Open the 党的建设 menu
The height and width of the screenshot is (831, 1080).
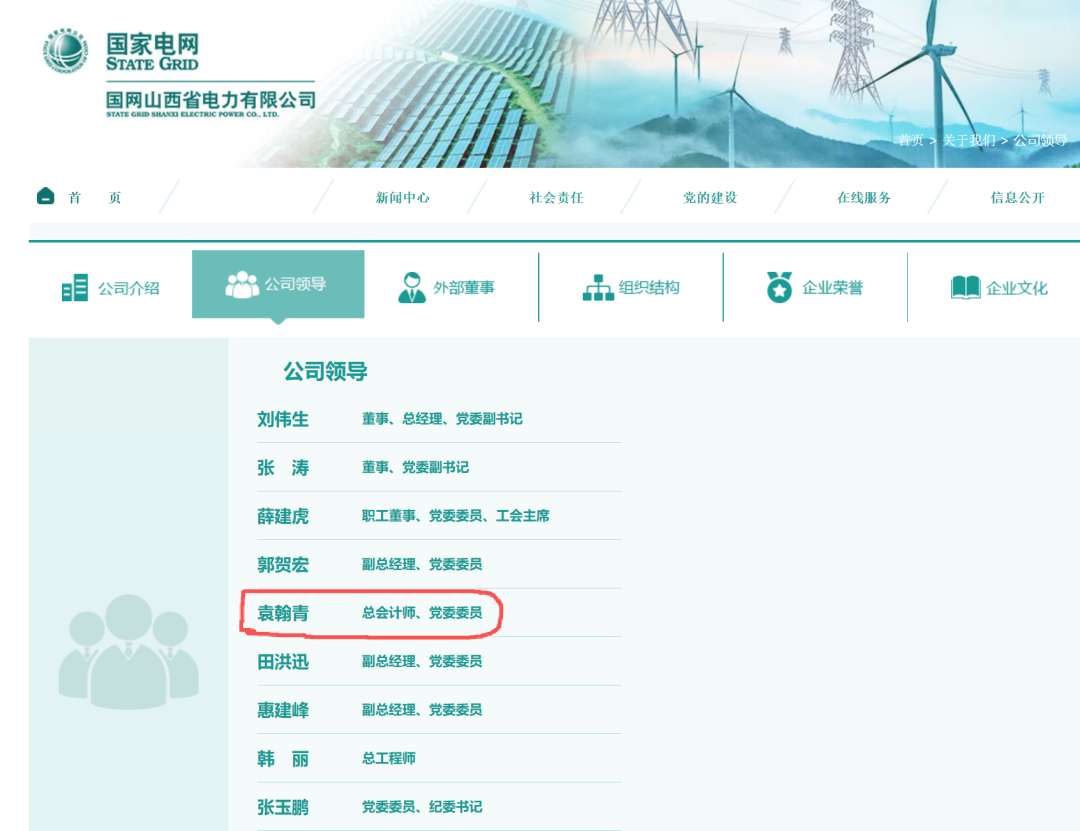[710, 198]
